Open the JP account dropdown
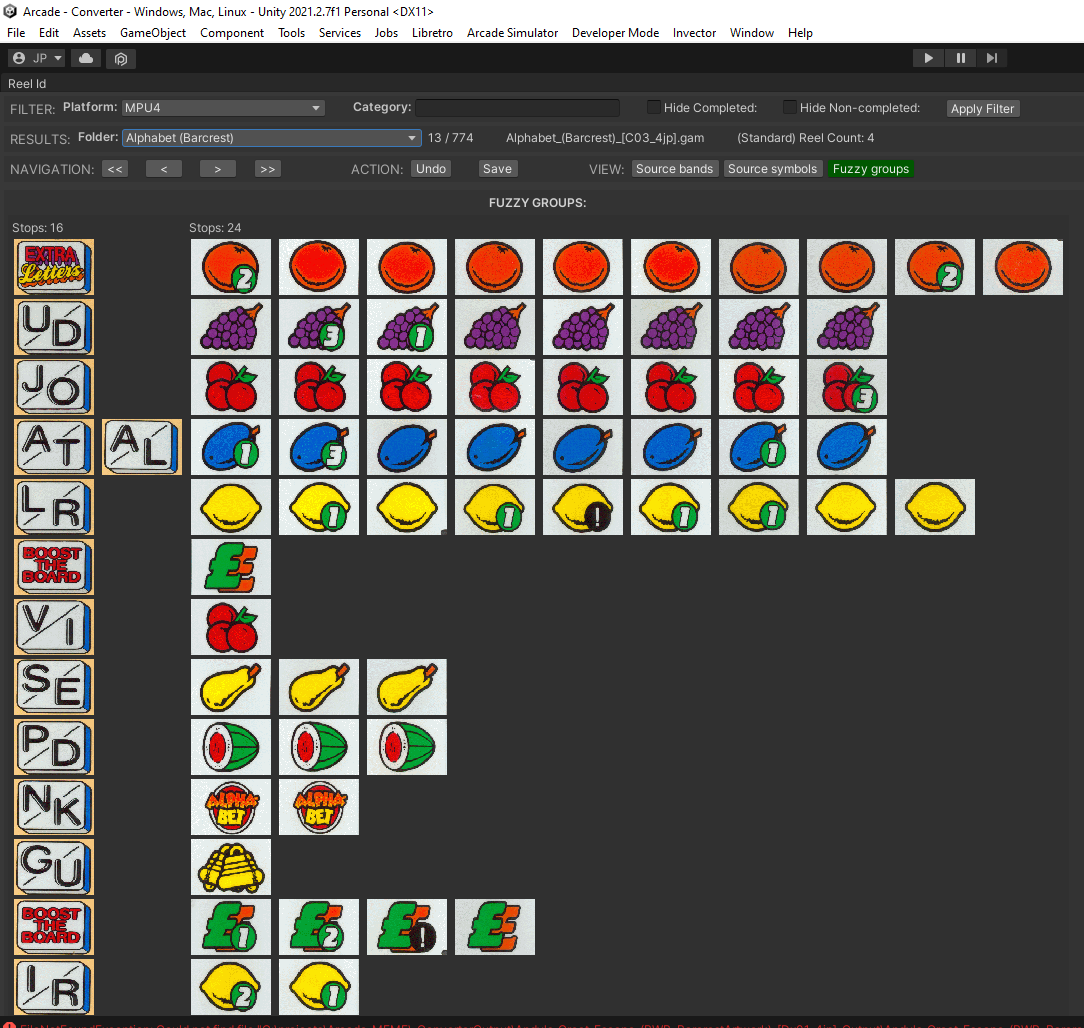 coord(36,59)
